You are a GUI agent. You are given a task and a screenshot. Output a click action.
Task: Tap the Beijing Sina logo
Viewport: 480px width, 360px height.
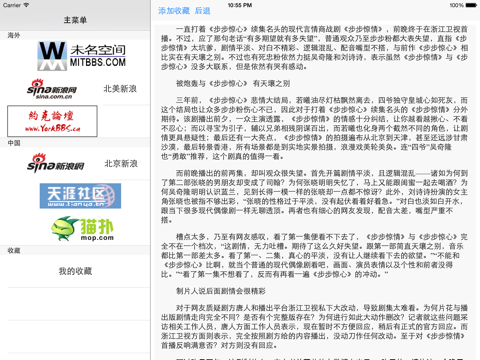[x=55, y=163]
